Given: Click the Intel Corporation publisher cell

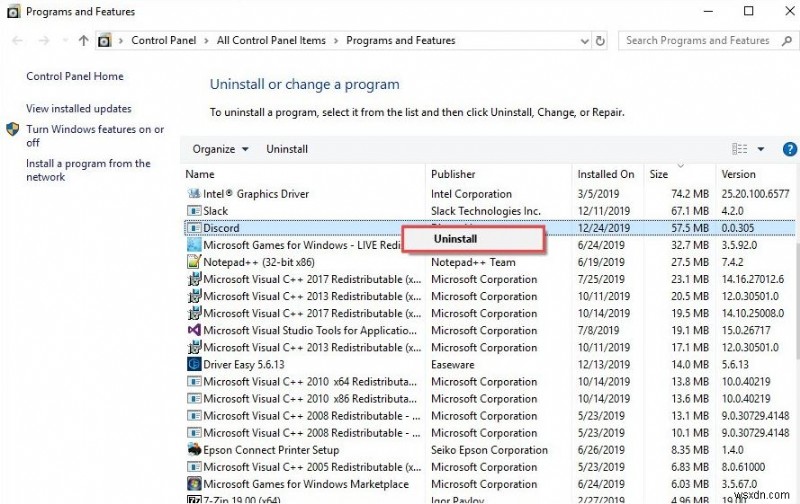Looking at the screenshot, I should [x=471, y=194].
